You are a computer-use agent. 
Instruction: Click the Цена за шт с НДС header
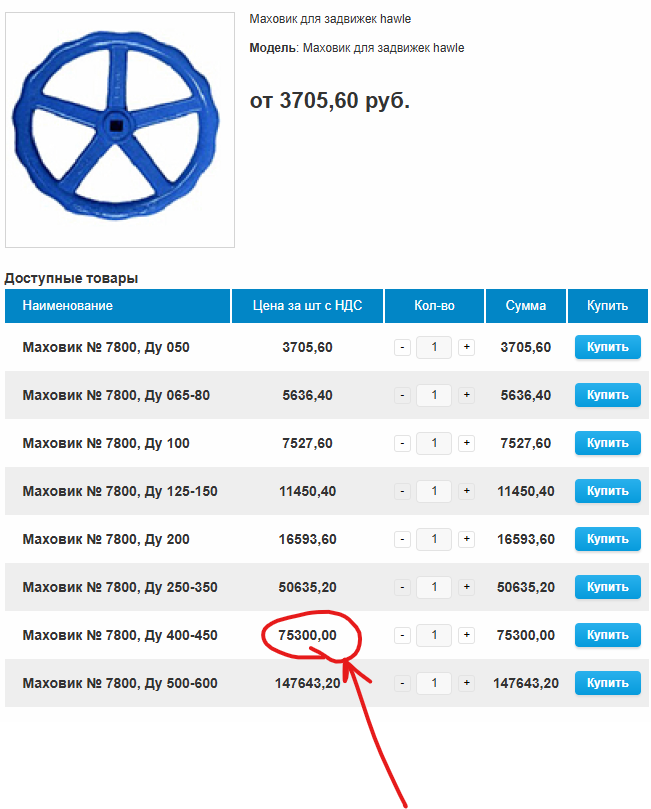coord(308,306)
